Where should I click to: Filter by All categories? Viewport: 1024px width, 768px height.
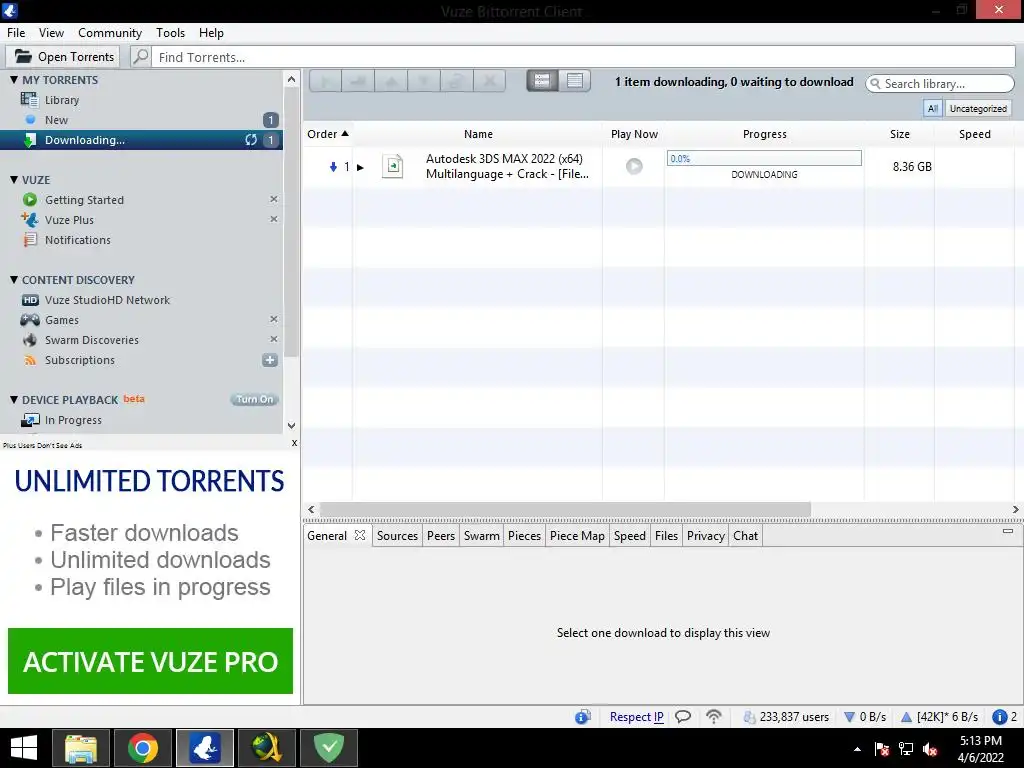pyautogui.click(x=933, y=108)
